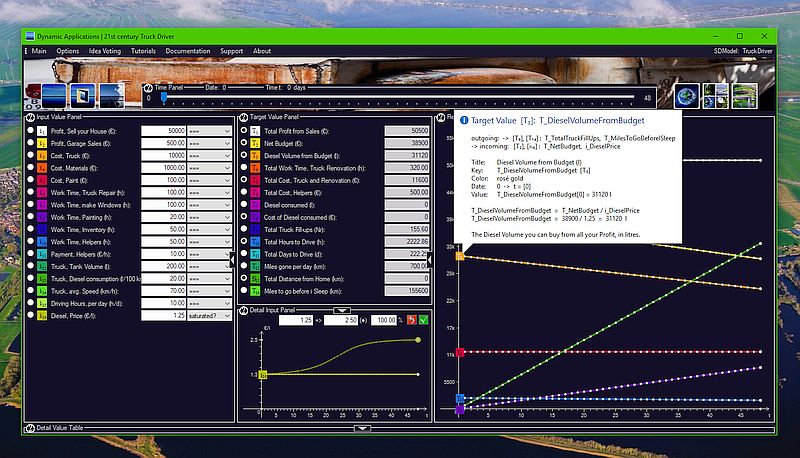Toggle radio for Net Budget target
The image size is (800, 458).
click(x=244, y=143)
